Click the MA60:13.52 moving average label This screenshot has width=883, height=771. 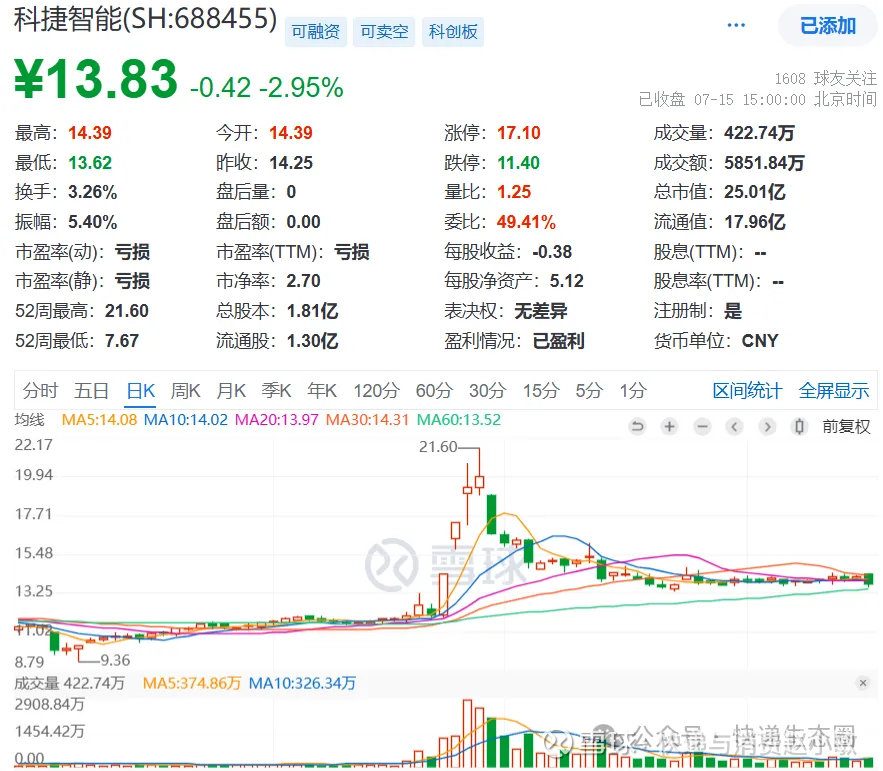click(458, 420)
